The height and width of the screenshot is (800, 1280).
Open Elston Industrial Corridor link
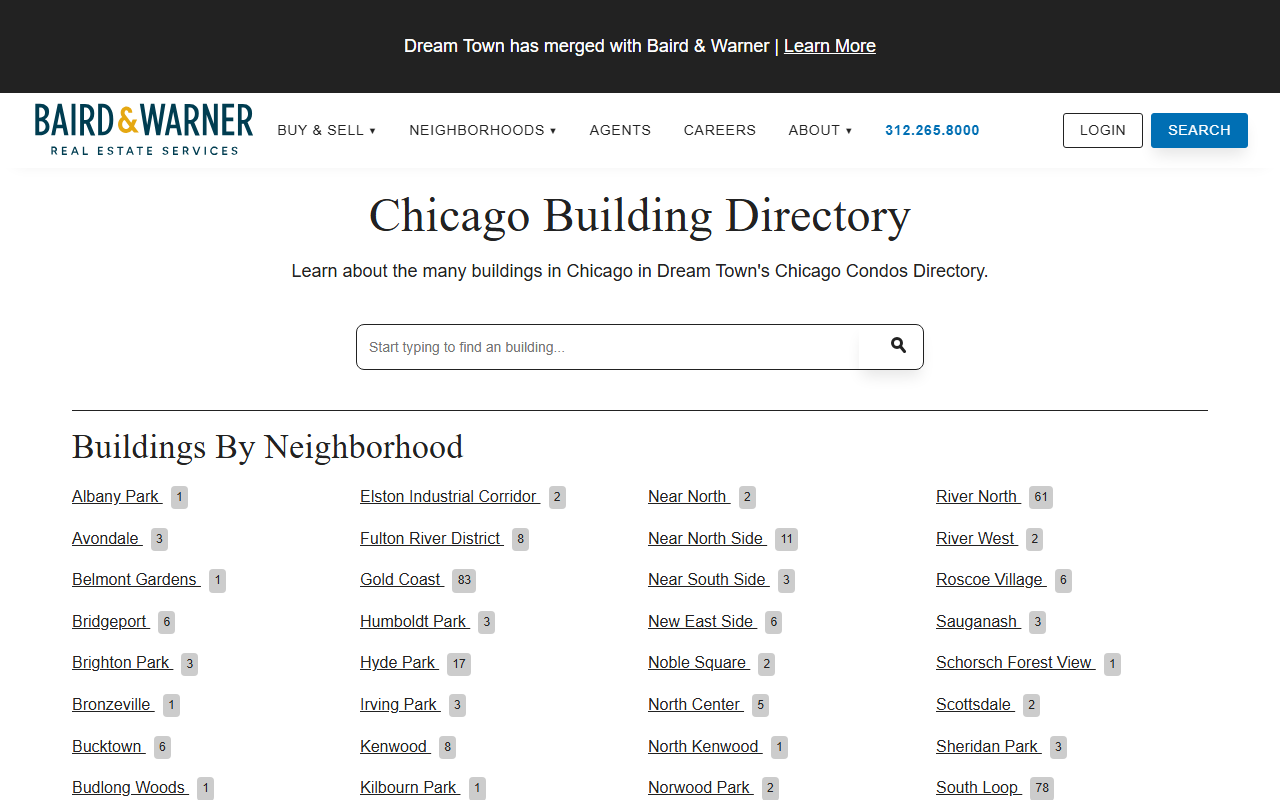click(x=450, y=496)
